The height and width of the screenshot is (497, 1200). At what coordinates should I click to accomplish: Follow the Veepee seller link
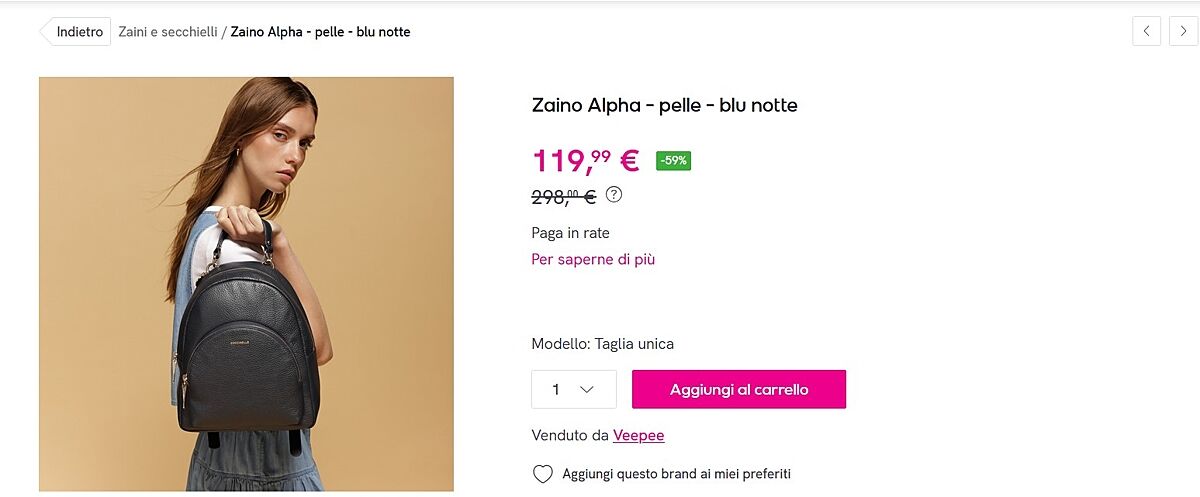coord(638,435)
